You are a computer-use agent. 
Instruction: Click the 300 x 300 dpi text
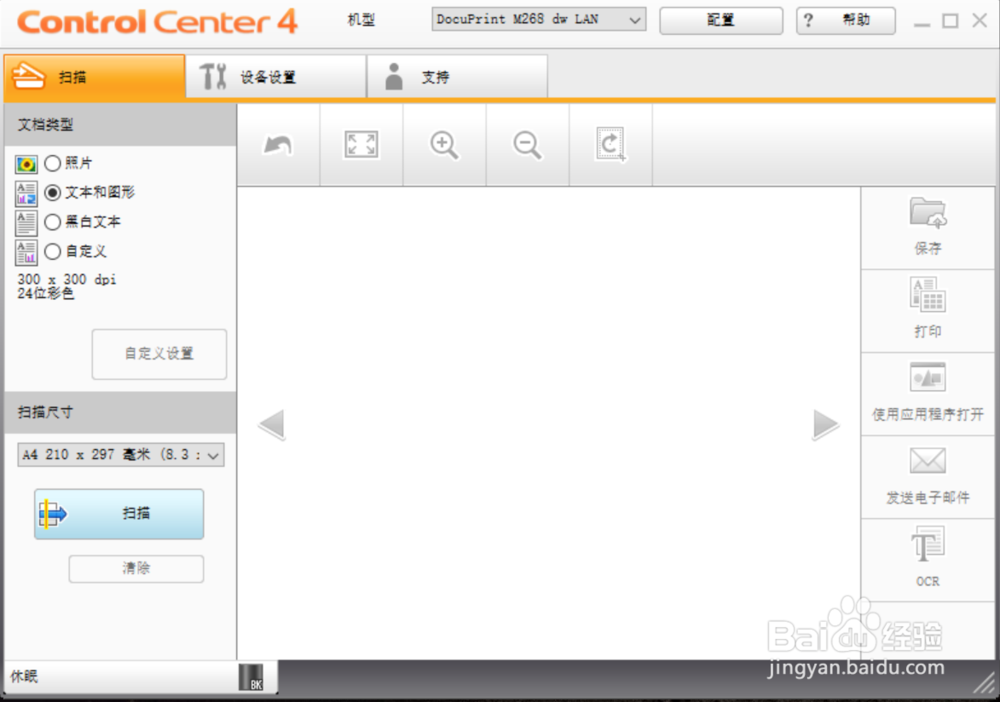pos(66,279)
